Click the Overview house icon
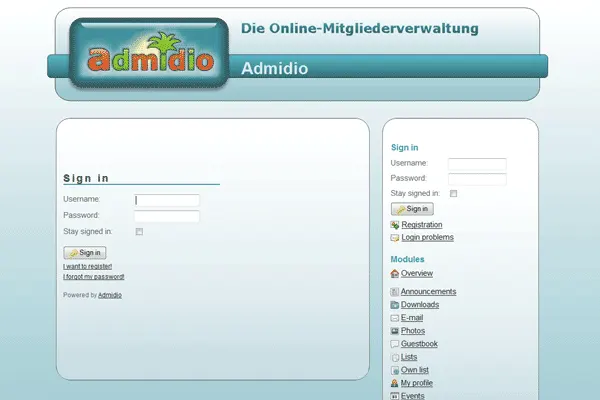 tap(395, 273)
